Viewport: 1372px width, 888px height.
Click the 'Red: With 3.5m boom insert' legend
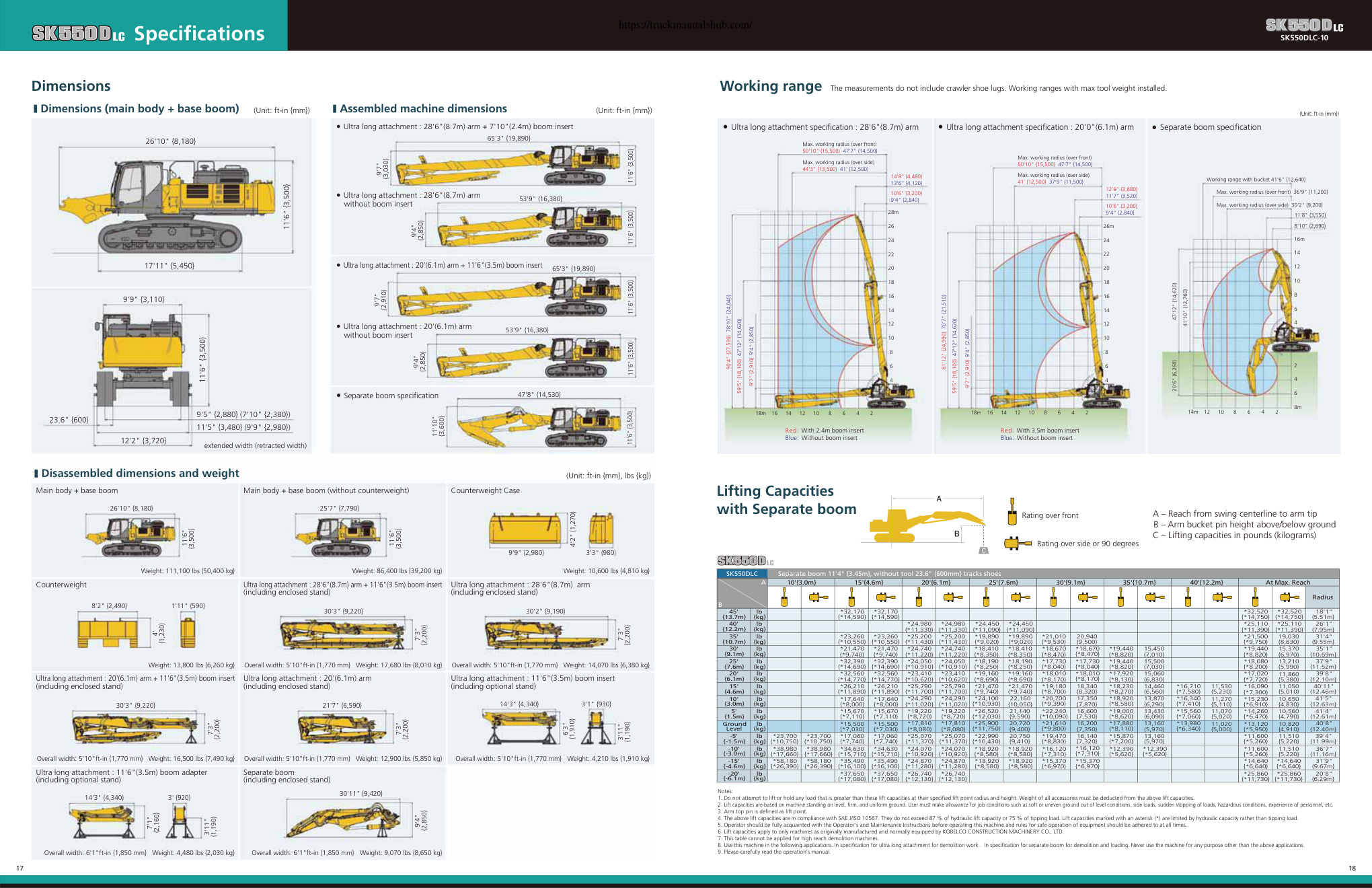1040,431
